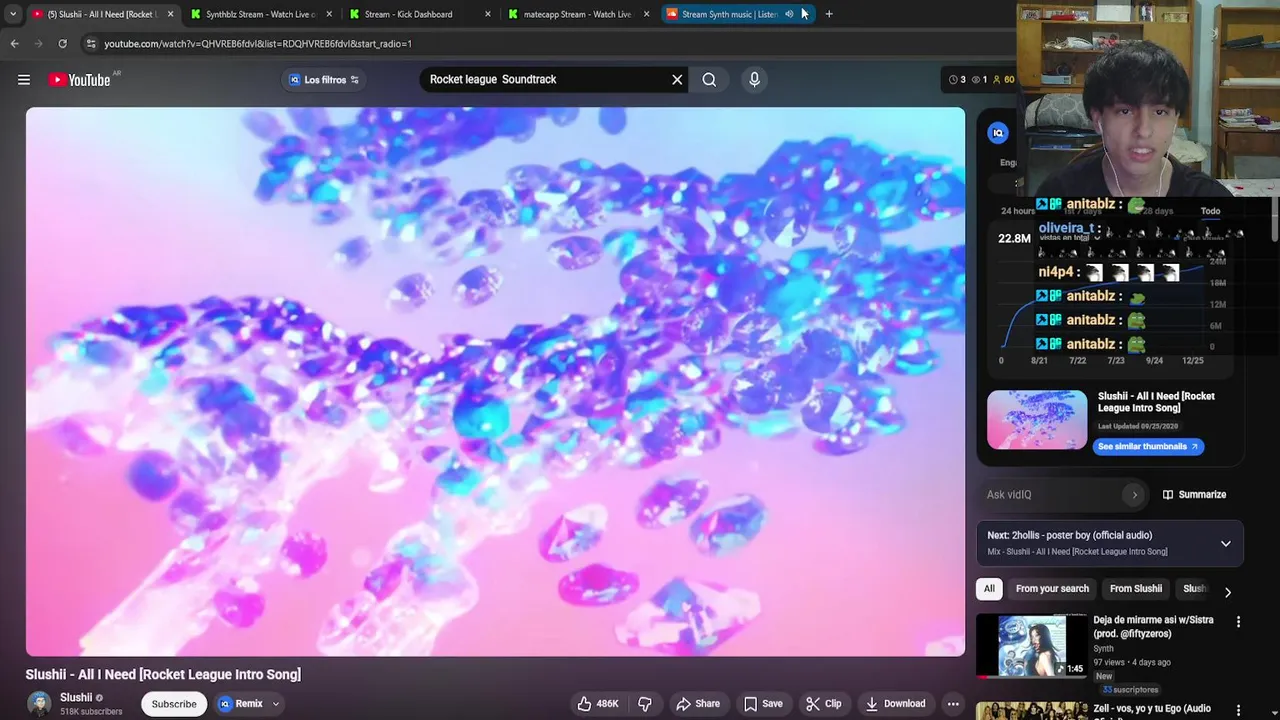Click in the search field 'Rocket league Soundtrack'
Viewport: 1280px width, 720px height.
545,80
